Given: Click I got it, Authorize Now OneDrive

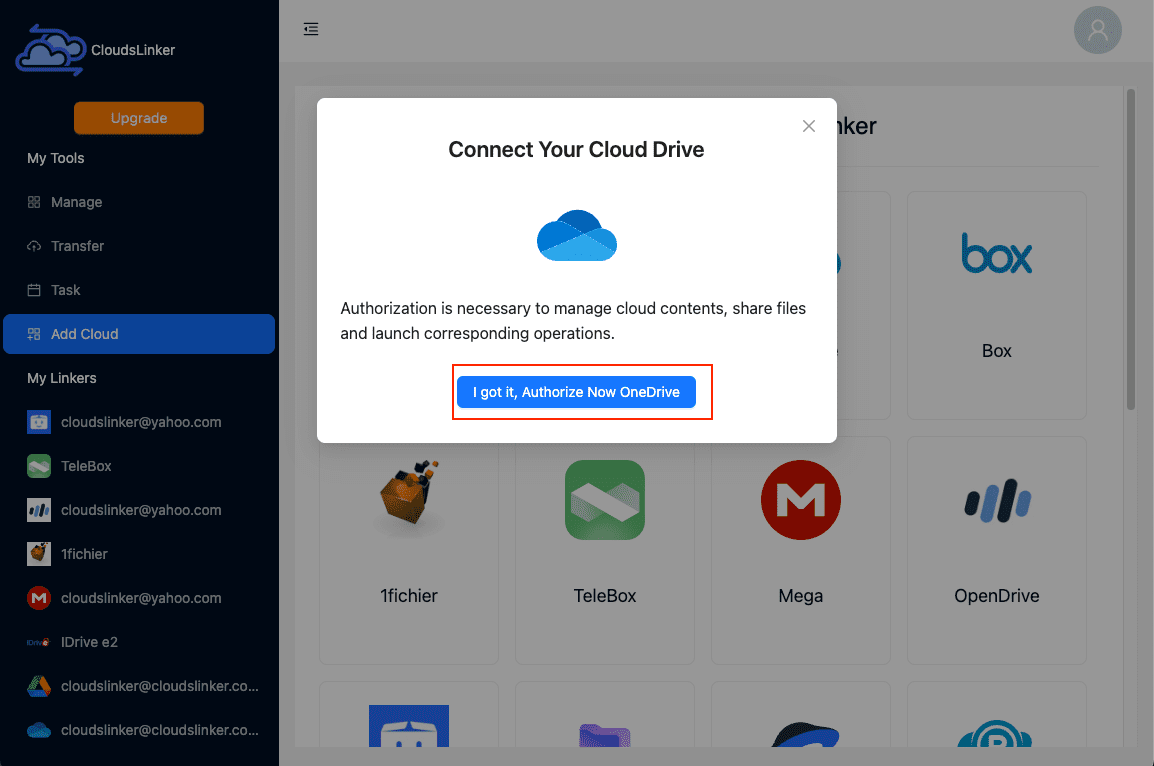Looking at the screenshot, I should click(x=576, y=392).
